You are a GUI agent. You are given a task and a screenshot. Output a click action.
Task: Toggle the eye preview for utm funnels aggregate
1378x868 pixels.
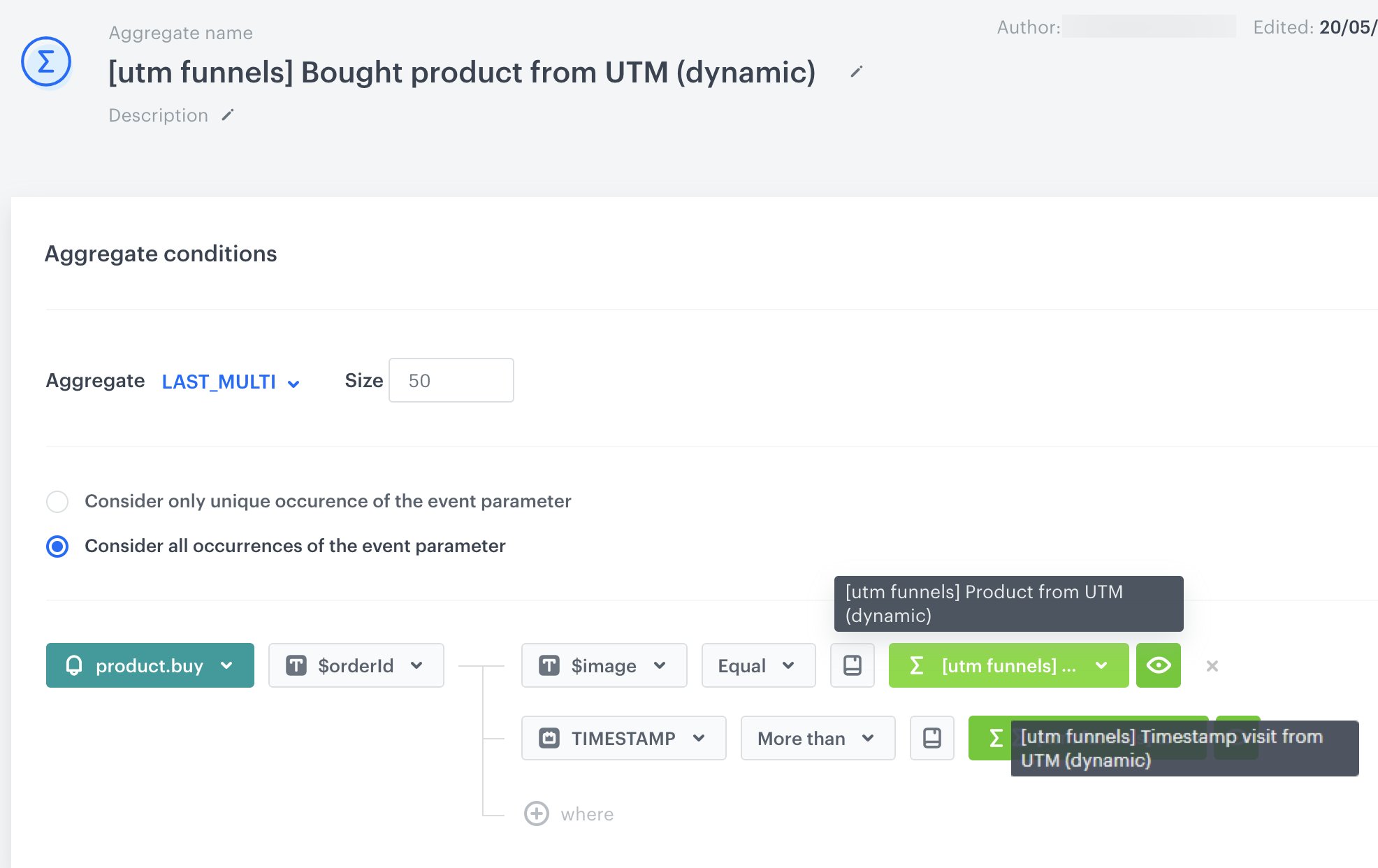pos(1158,665)
